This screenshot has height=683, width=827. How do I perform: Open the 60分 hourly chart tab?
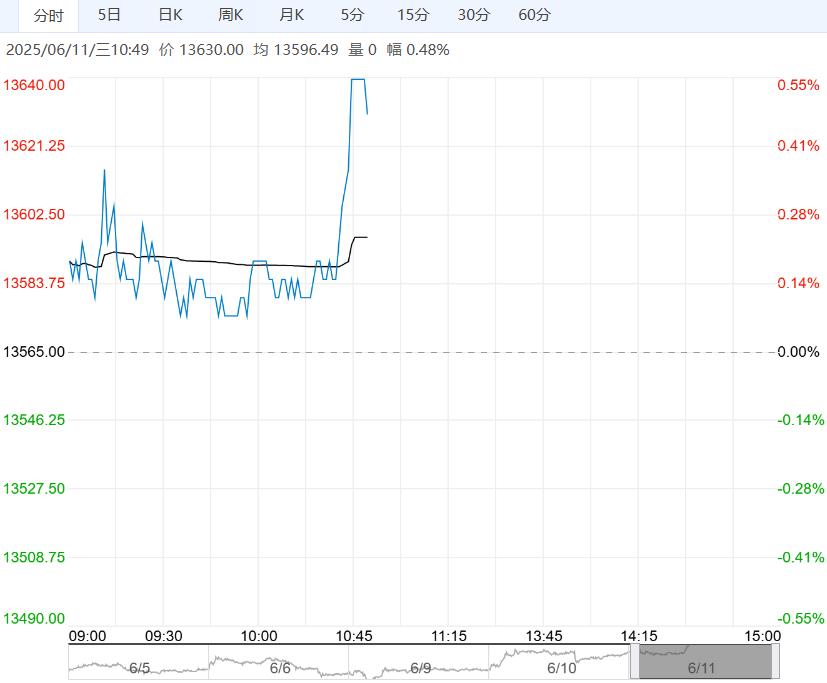coord(535,15)
